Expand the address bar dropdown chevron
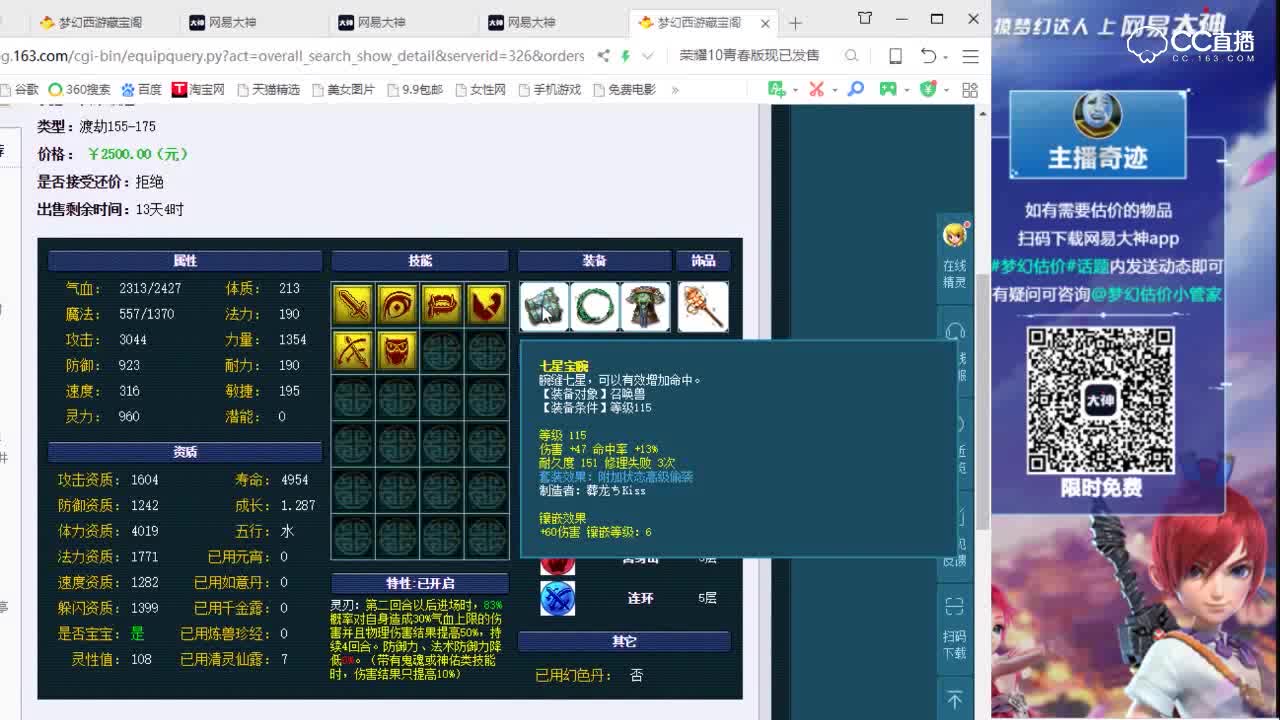 pyautogui.click(x=648, y=56)
